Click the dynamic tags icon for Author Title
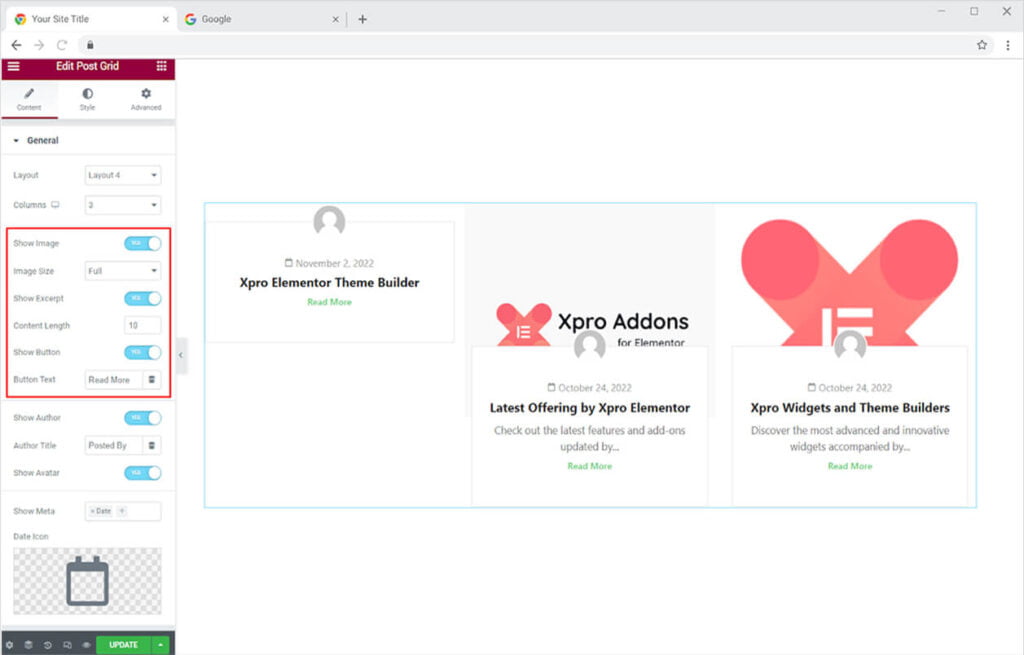1024x655 pixels. click(x=152, y=445)
